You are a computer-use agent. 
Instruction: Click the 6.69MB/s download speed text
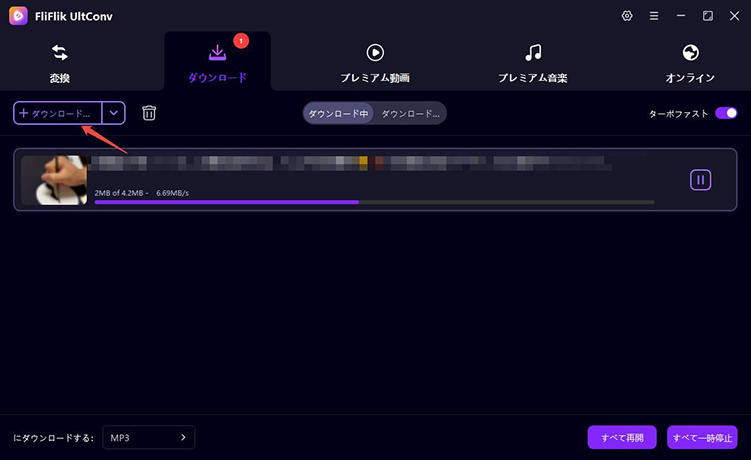coord(172,193)
